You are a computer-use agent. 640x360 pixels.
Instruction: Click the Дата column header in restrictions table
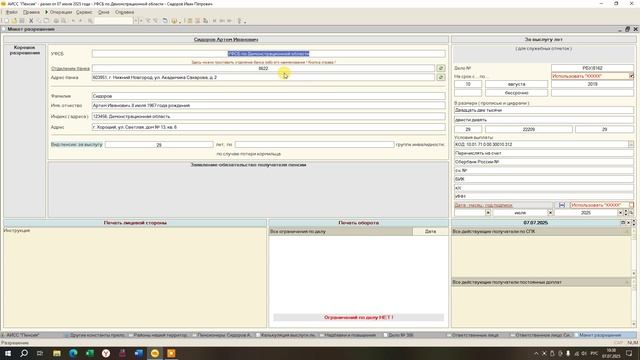[430, 231]
